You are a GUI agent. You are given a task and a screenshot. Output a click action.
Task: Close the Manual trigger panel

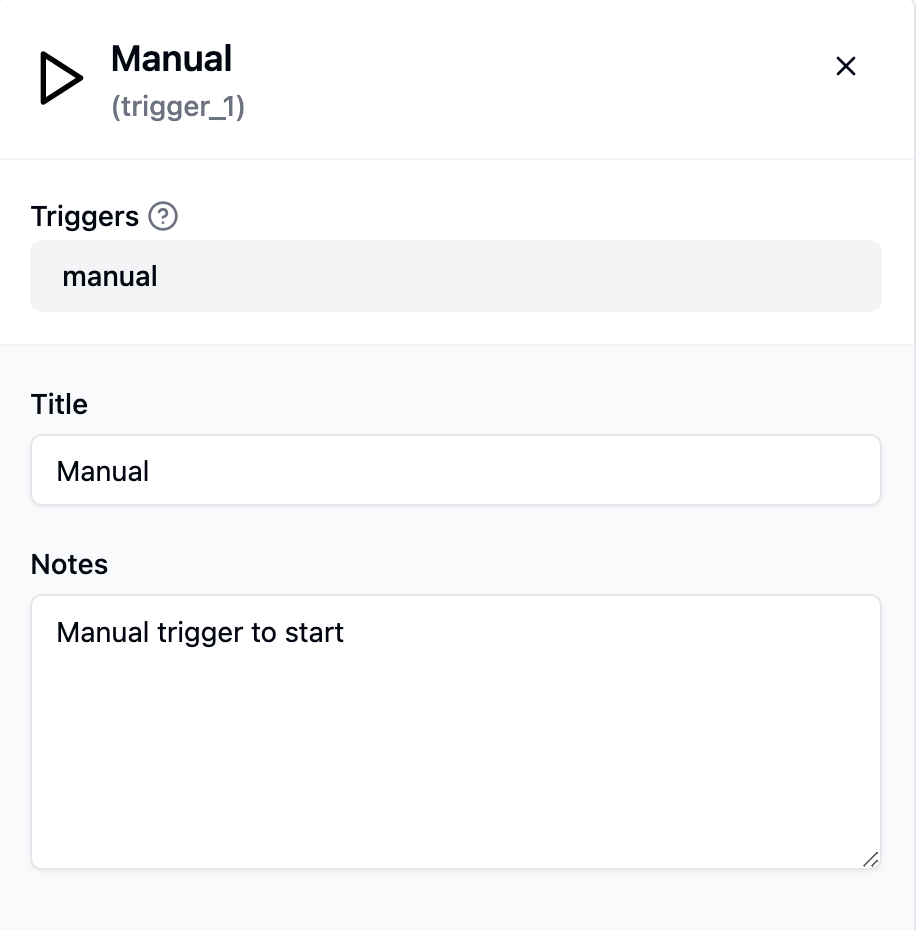click(x=846, y=66)
